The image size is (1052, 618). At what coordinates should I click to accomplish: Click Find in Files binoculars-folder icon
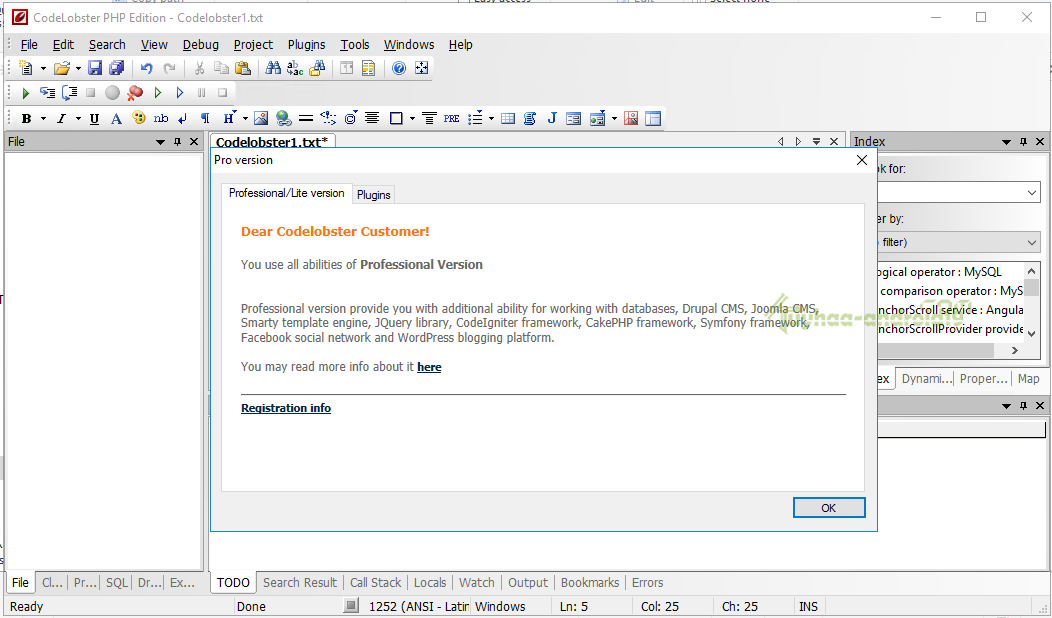point(317,68)
